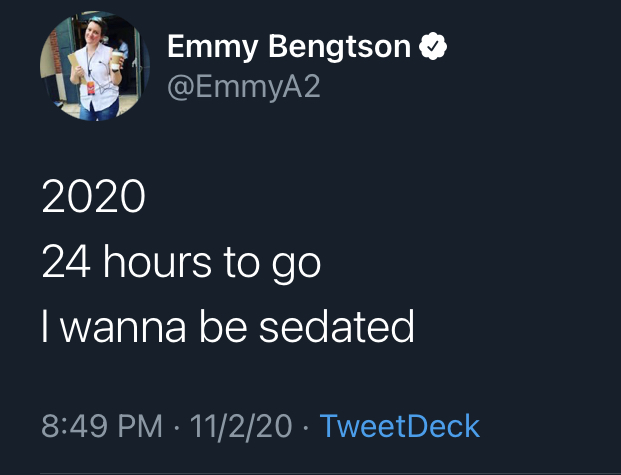Click the tweet line reading 2020
The width and height of the screenshot is (621, 475).
[x=93, y=197]
